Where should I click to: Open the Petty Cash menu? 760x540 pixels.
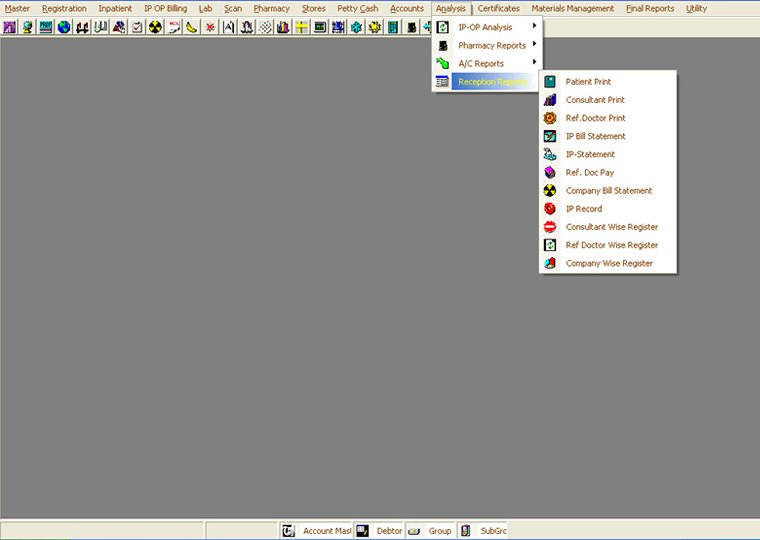click(x=358, y=8)
